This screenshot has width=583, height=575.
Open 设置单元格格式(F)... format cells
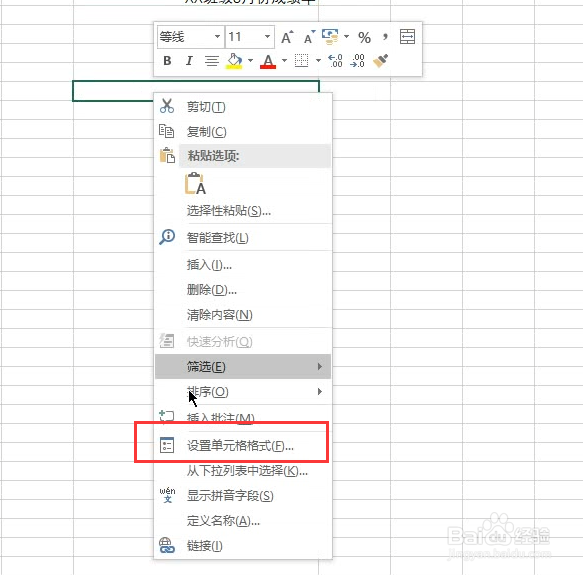tap(243, 446)
